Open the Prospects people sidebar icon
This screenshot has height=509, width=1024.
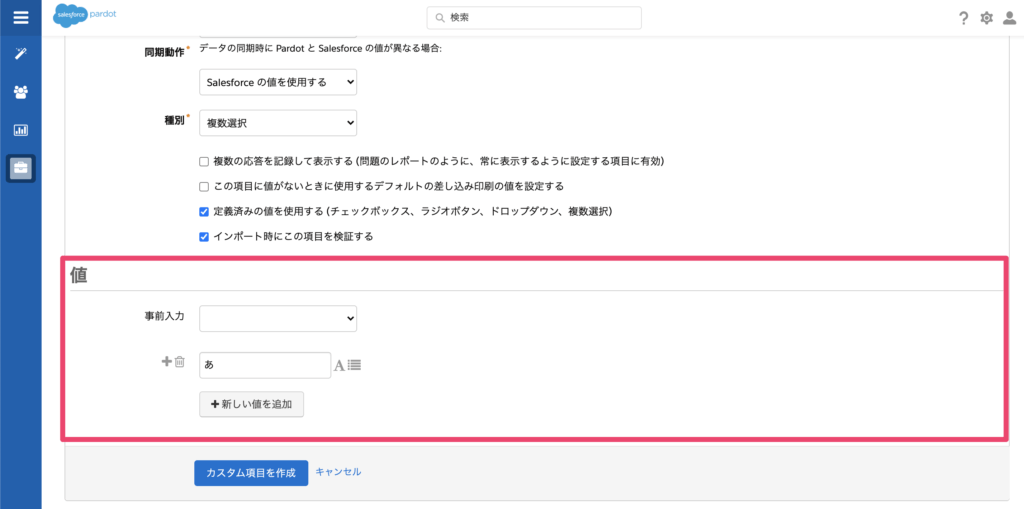coord(20,92)
